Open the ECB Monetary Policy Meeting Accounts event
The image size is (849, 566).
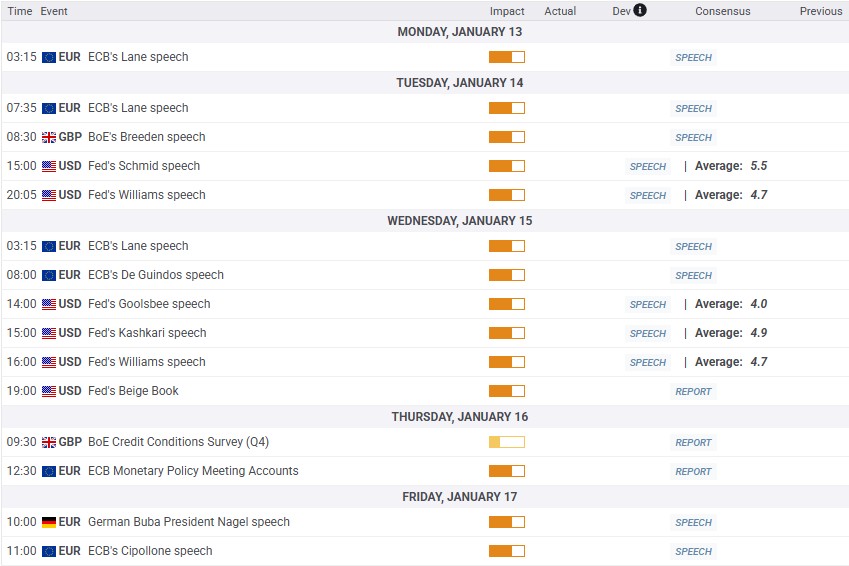point(193,471)
